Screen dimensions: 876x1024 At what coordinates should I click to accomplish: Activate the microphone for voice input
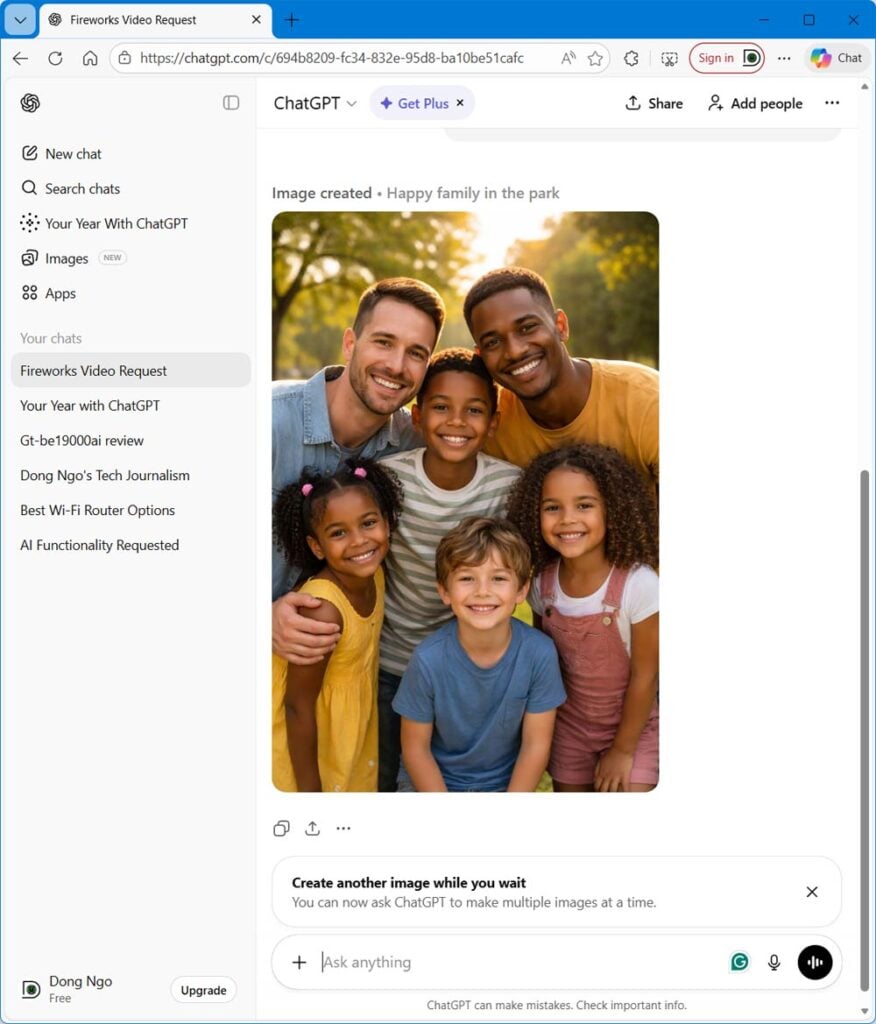click(x=773, y=962)
